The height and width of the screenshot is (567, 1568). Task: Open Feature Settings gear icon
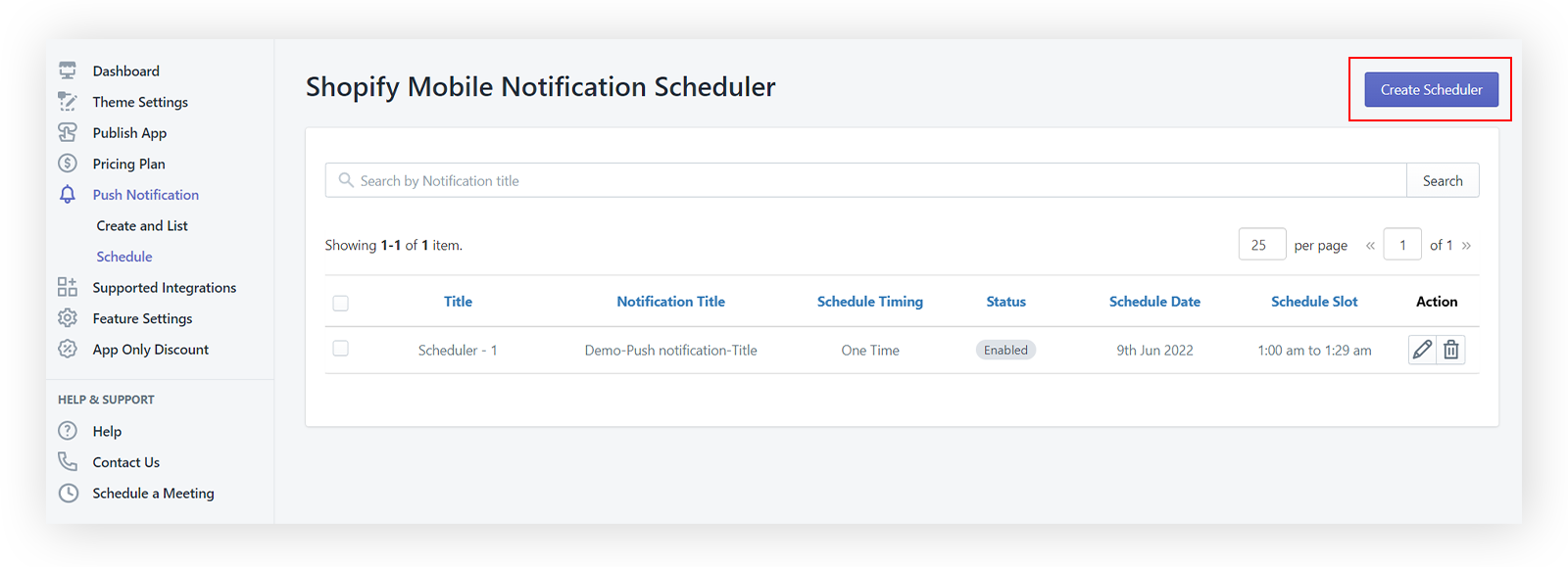(x=67, y=317)
